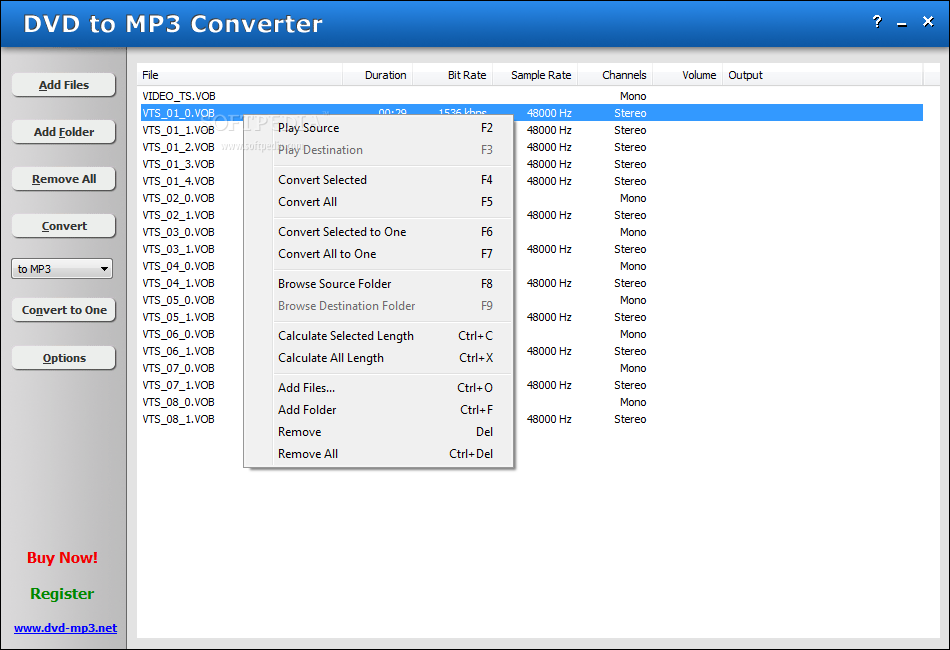Image resolution: width=950 pixels, height=650 pixels.
Task: Sort by the File column header
Action: pos(240,75)
